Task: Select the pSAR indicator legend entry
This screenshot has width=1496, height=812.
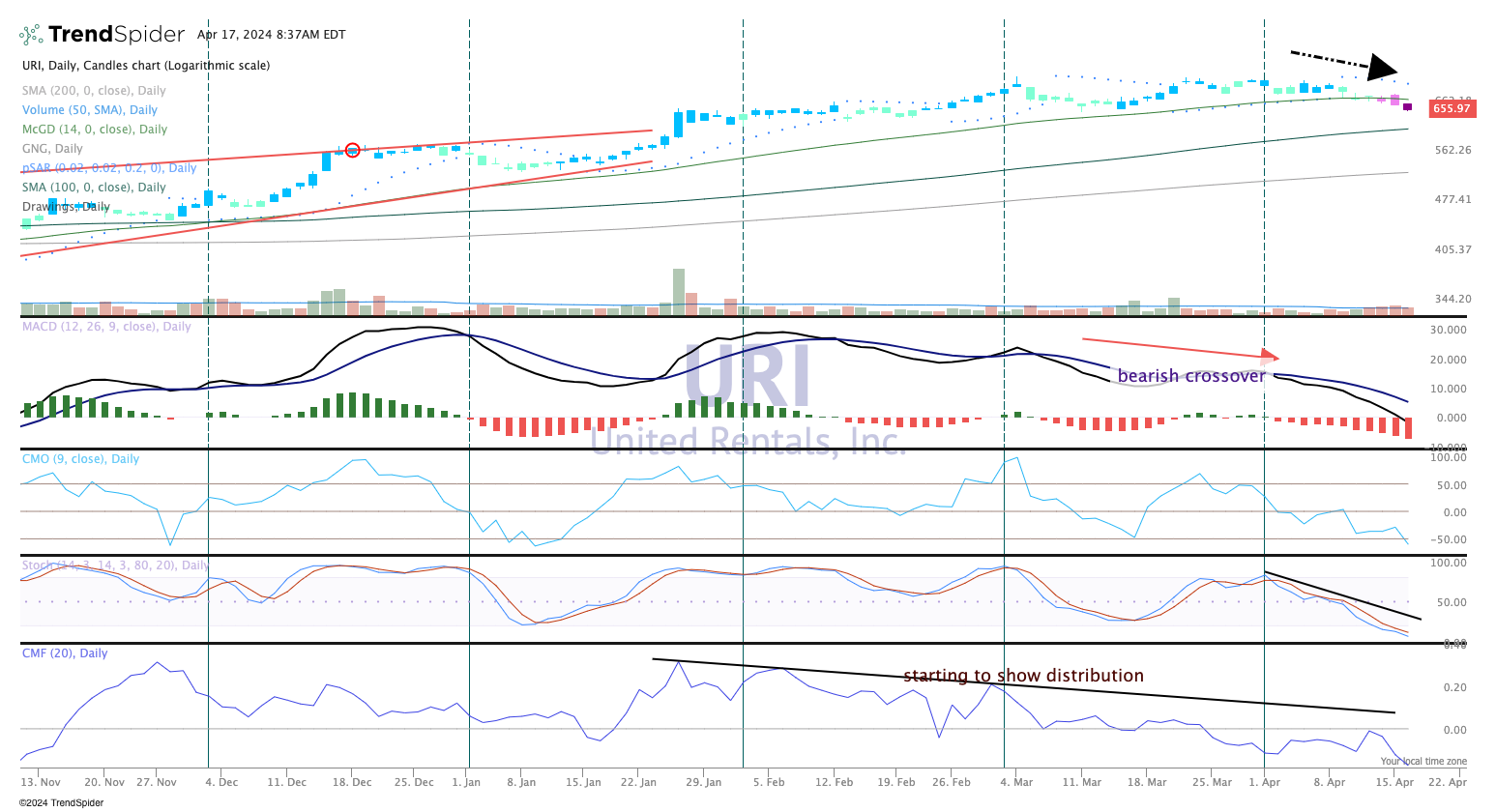Action: pyautogui.click(x=109, y=168)
